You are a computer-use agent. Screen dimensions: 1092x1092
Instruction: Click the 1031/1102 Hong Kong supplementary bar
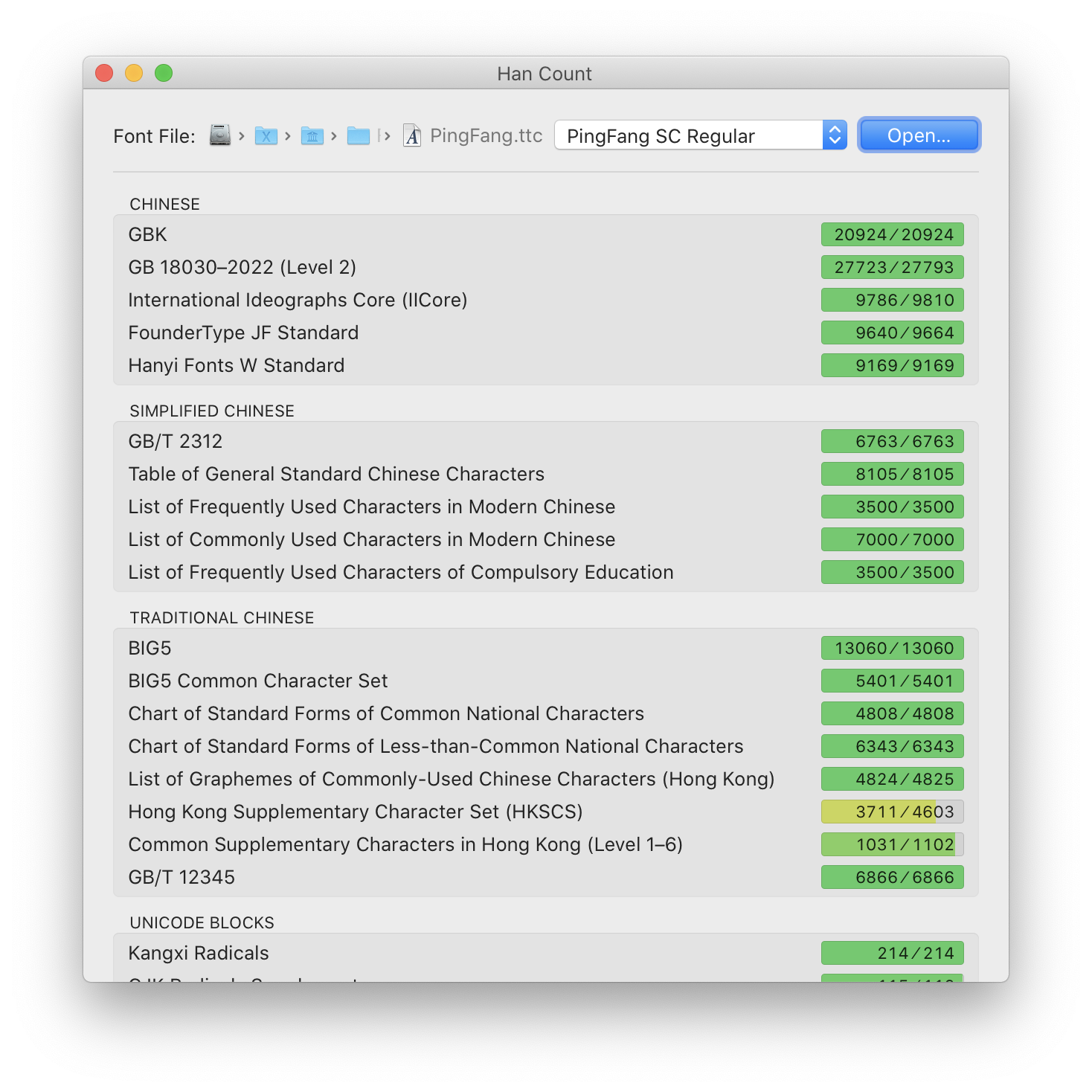point(893,844)
